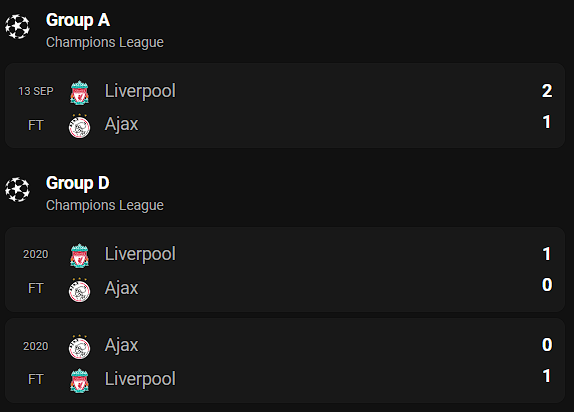Click the 13 SEP match date
Viewport: 574px width, 412px height.
(x=36, y=91)
